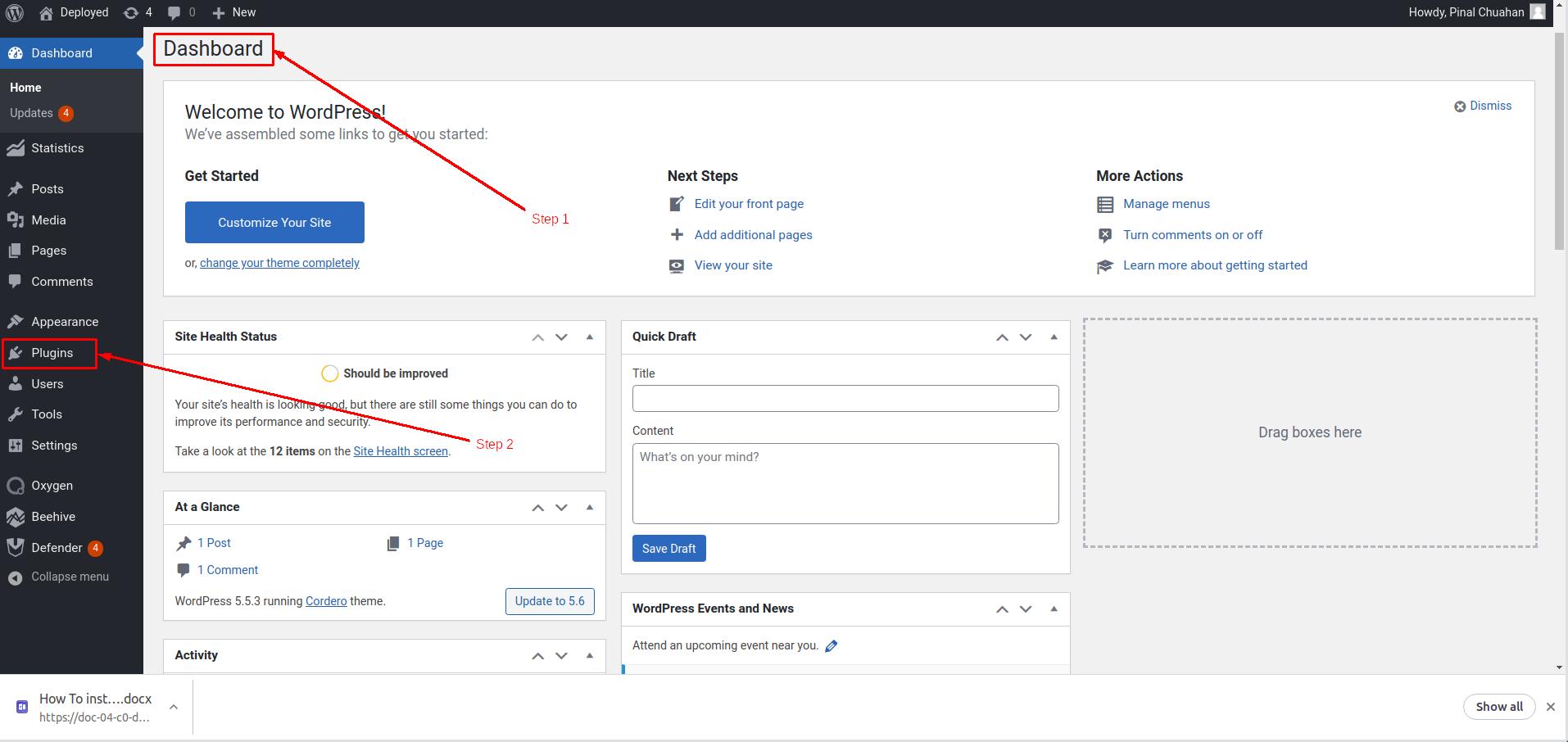Move At a Glance box down

click(561, 507)
